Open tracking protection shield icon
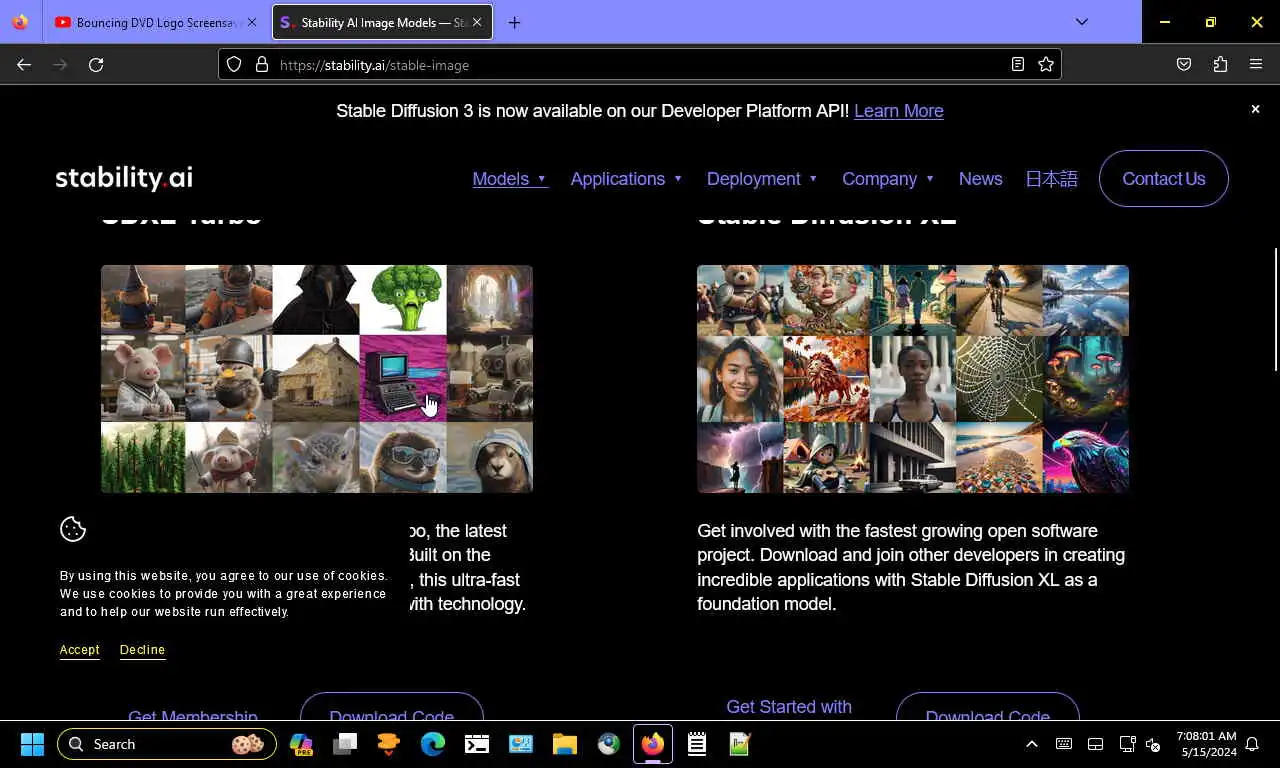Viewport: 1280px width, 768px height. 234,64
